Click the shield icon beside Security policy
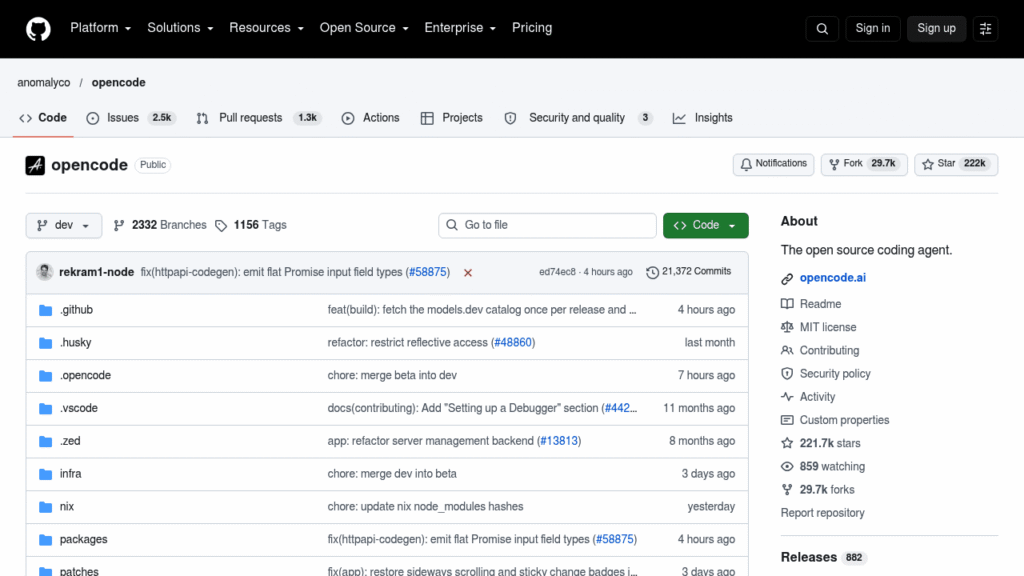Image resolution: width=1024 pixels, height=576 pixels. [x=787, y=374]
